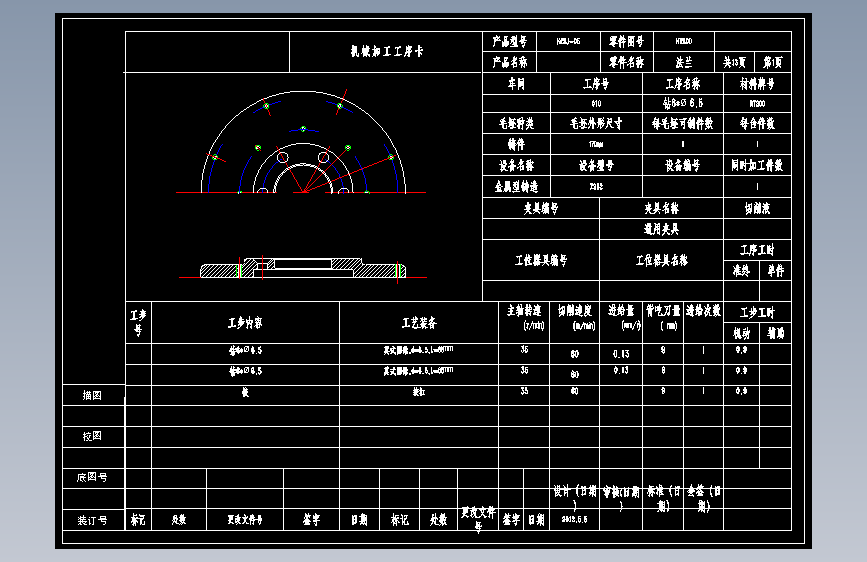Image resolution: width=867 pixels, height=562 pixels.
Task: Select the 工步内容 column header
Action: tap(245, 323)
